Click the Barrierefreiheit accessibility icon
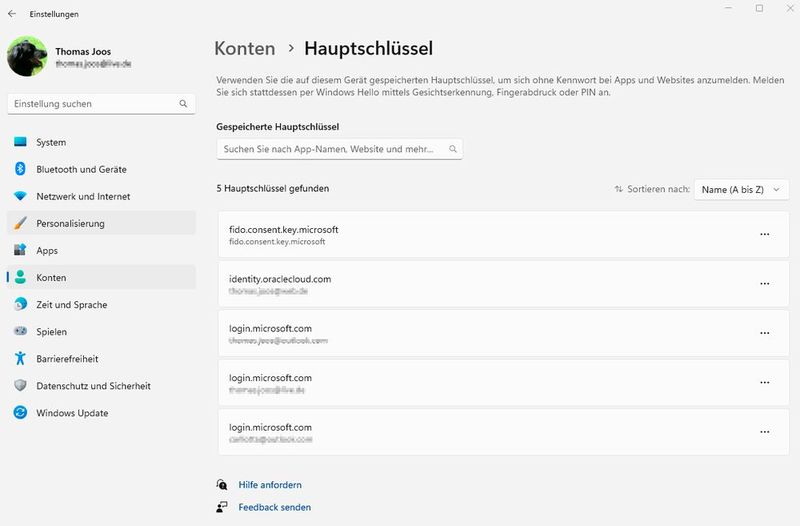 [x=20, y=358]
